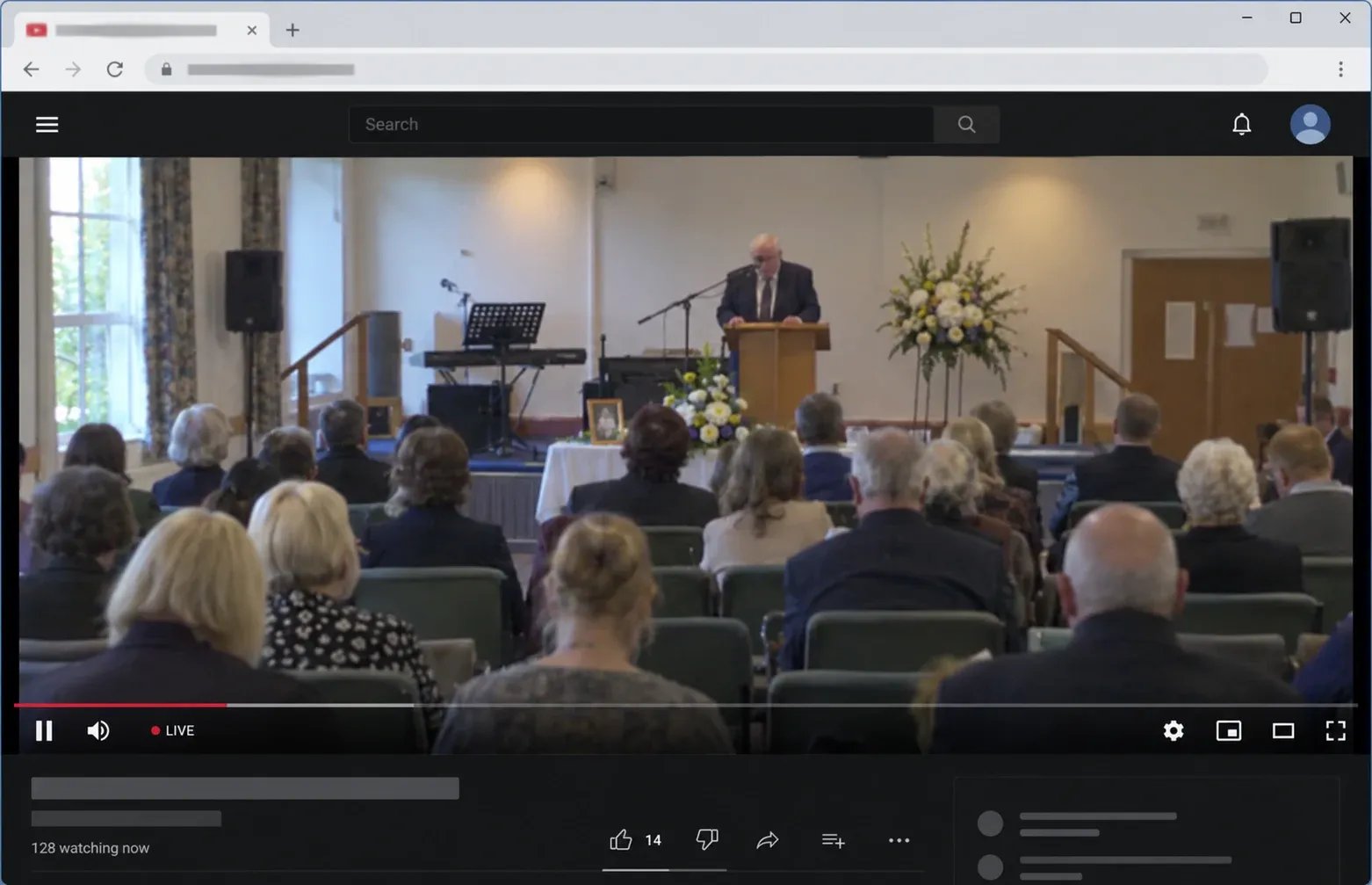Image resolution: width=1372 pixels, height=885 pixels.
Task: Enable miniplayer mode
Action: click(x=1229, y=730)
